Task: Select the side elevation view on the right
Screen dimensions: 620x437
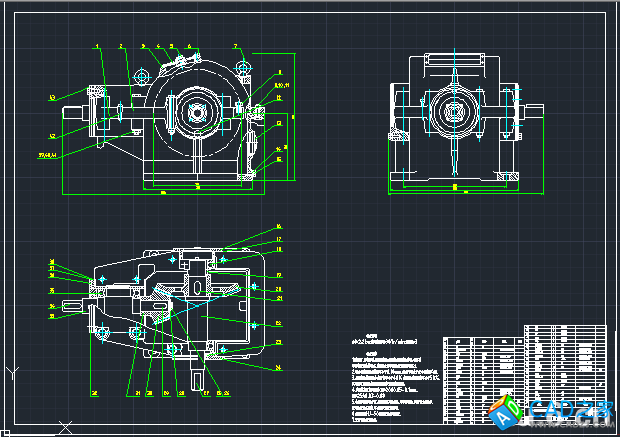Action: pyautogui.click(x=456, y=120)
